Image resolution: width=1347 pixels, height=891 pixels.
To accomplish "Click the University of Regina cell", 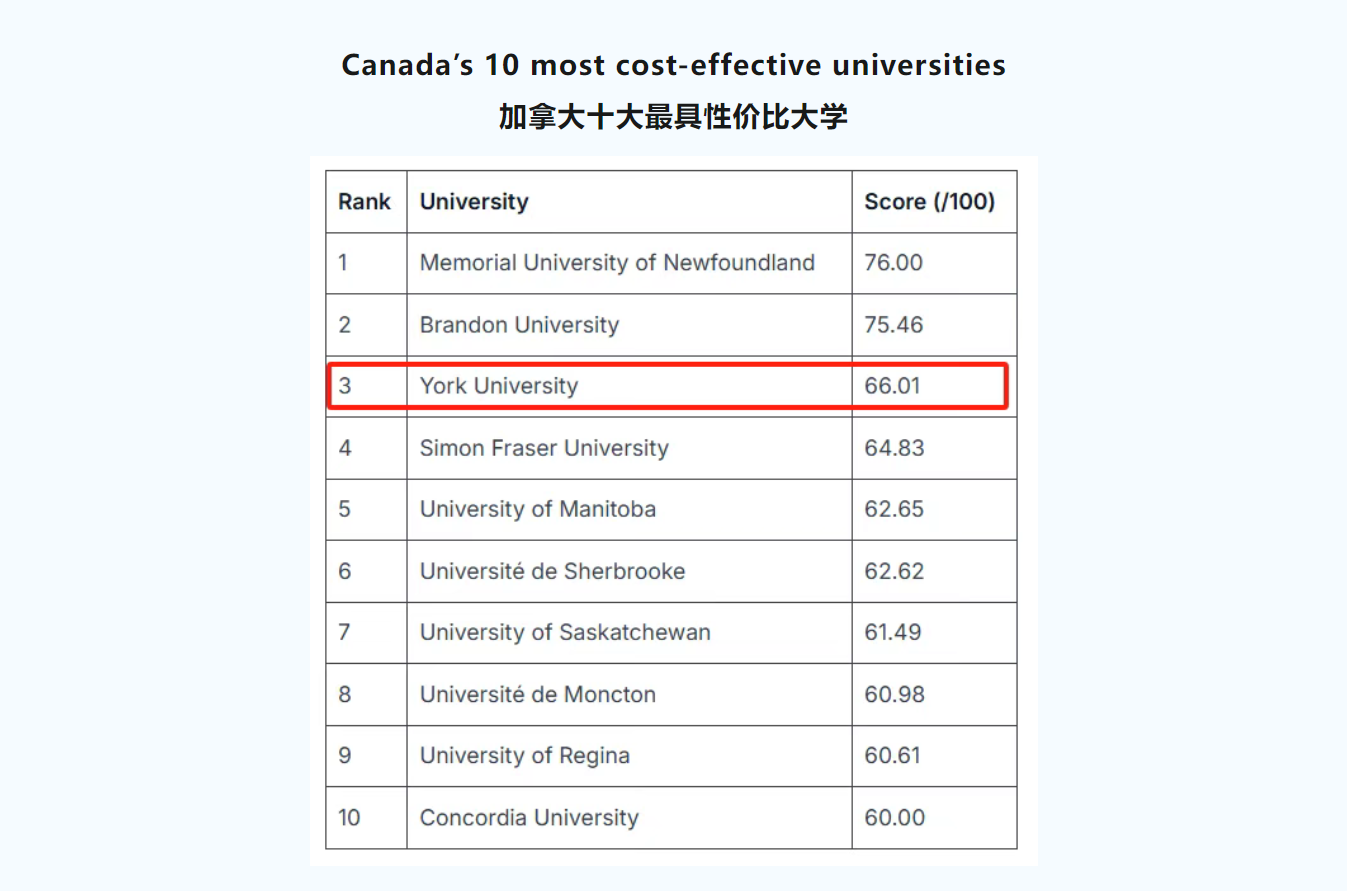I will [x=525, y=756].
